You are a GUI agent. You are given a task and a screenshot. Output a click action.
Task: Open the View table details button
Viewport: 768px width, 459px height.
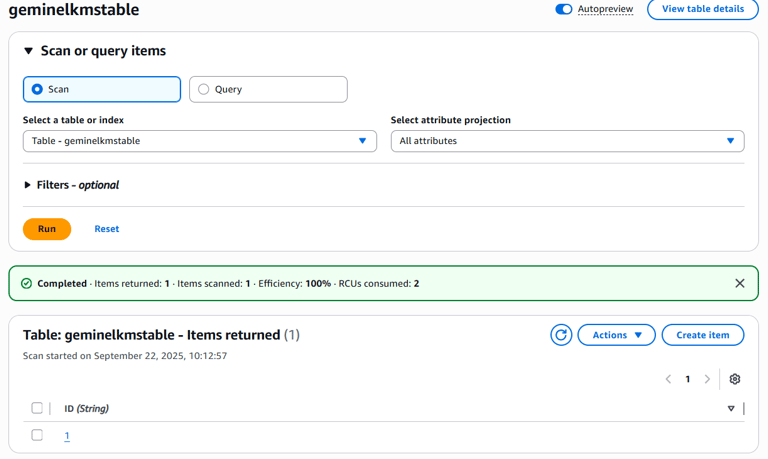point(703,9)
